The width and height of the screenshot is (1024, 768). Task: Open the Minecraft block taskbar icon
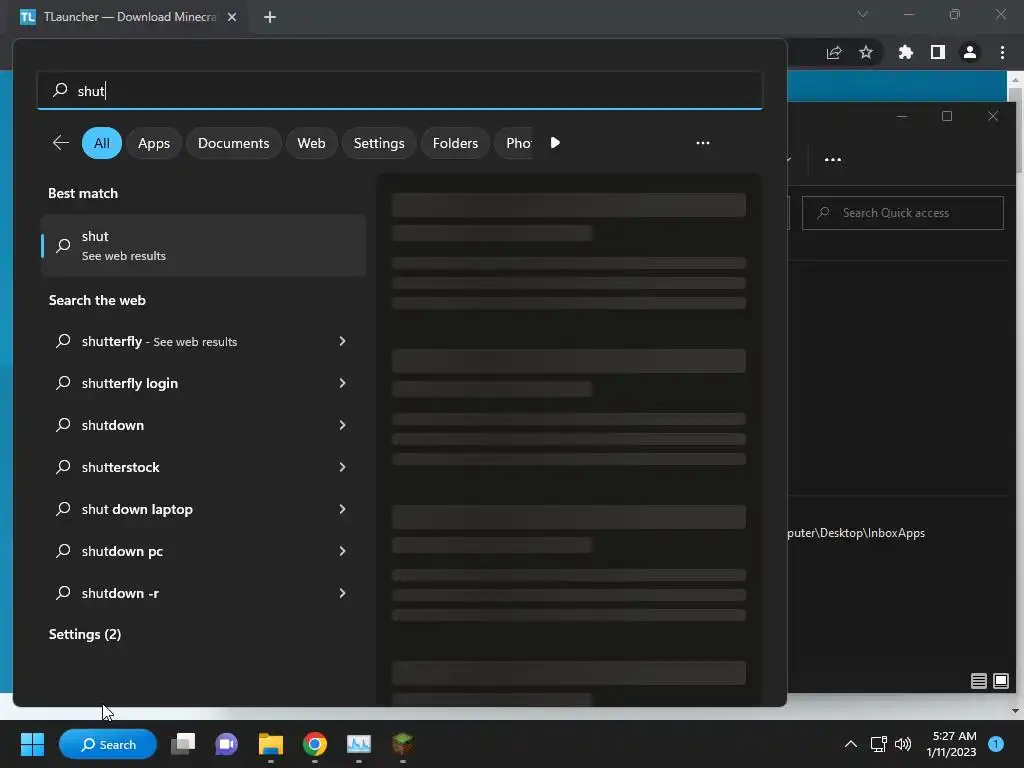402,744
